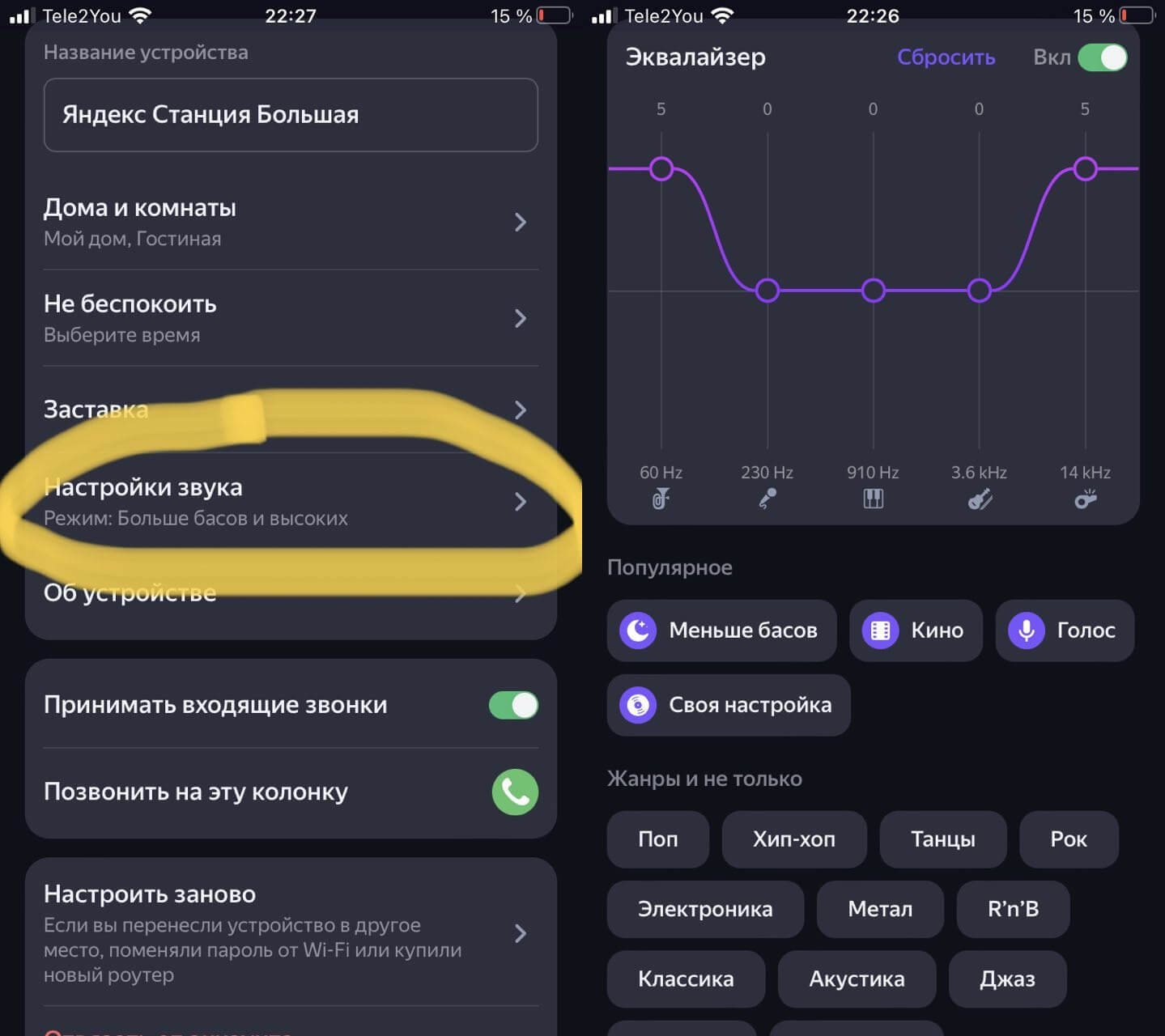Tap the device name field Яндекс Станция Большая
1165x1036 pixels.
291,115
